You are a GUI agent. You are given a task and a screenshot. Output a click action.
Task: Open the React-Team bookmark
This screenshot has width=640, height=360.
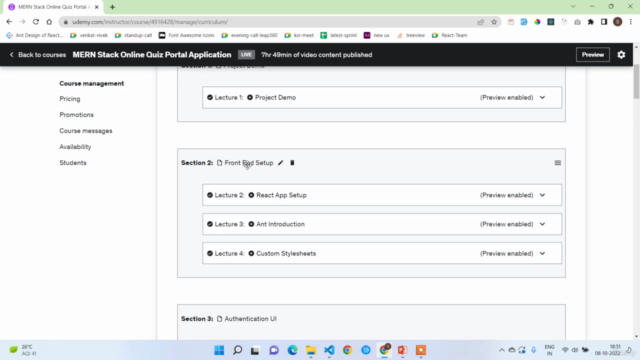pos(449,35)
